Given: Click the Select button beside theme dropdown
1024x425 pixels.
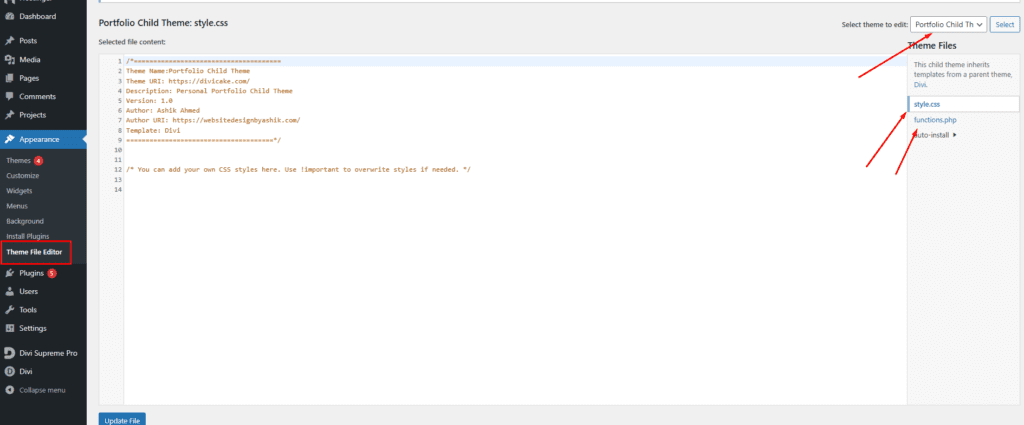Looking at the screenshot, I should 1004,24.
